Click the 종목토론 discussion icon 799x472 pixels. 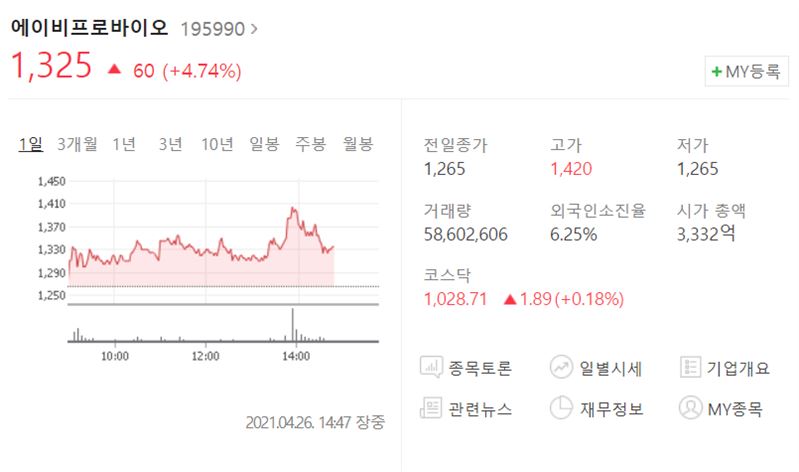coord(433,367)
